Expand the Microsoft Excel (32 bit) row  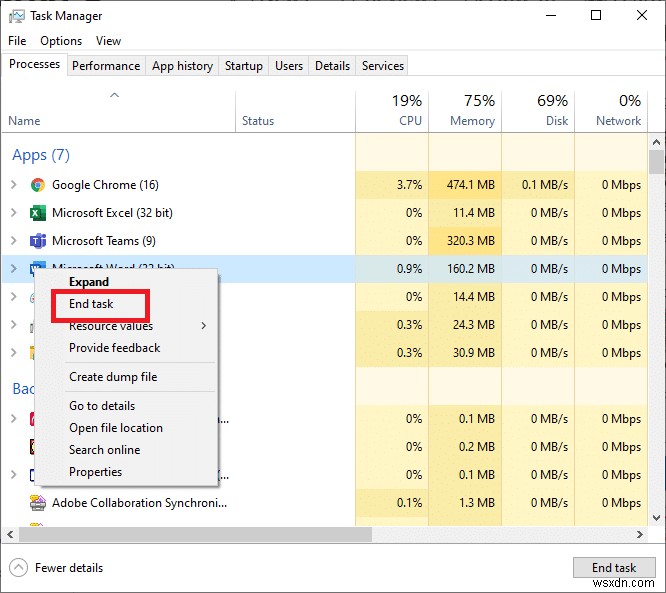(14, 213)
